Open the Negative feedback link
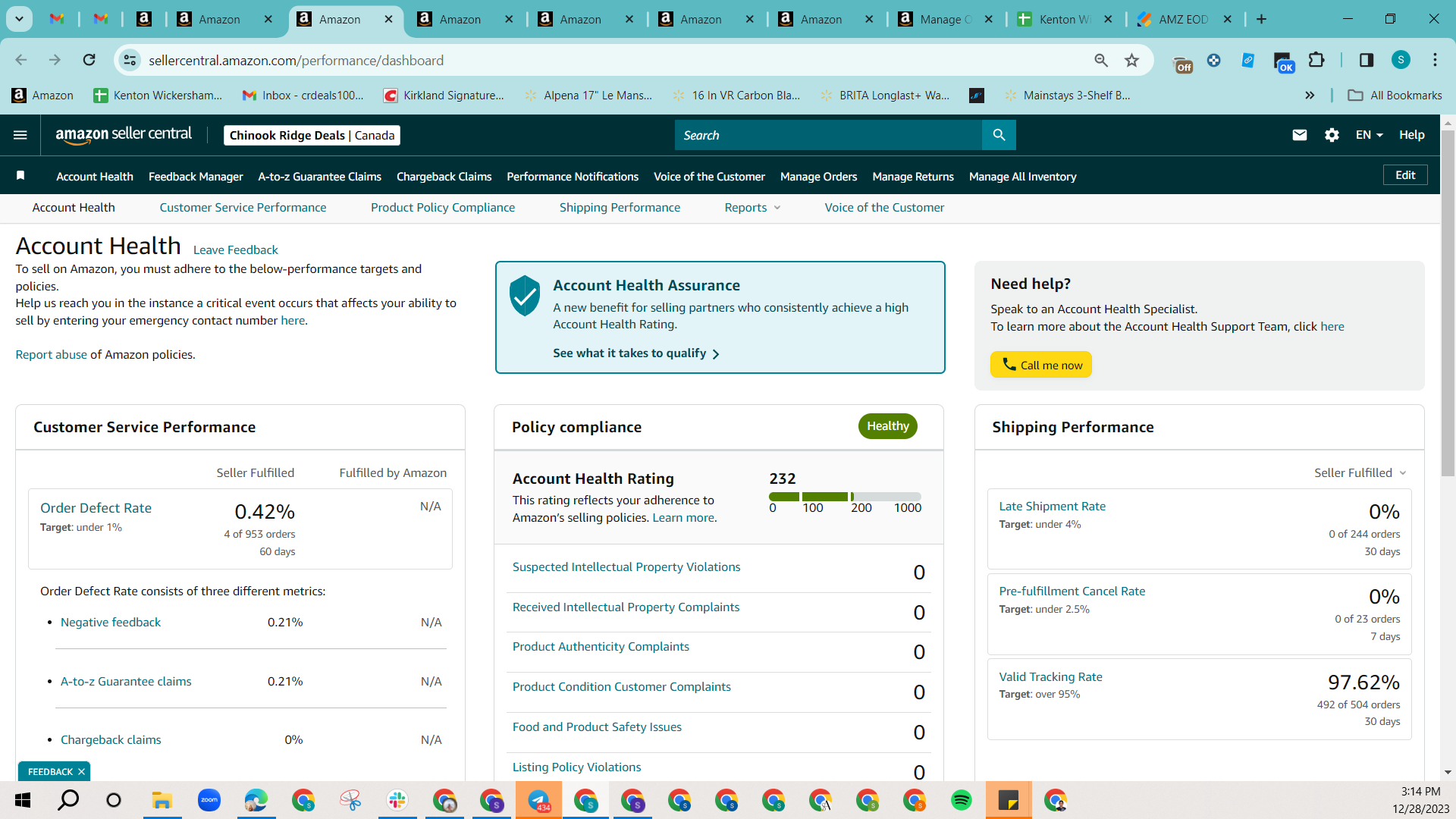 [111, 623]
